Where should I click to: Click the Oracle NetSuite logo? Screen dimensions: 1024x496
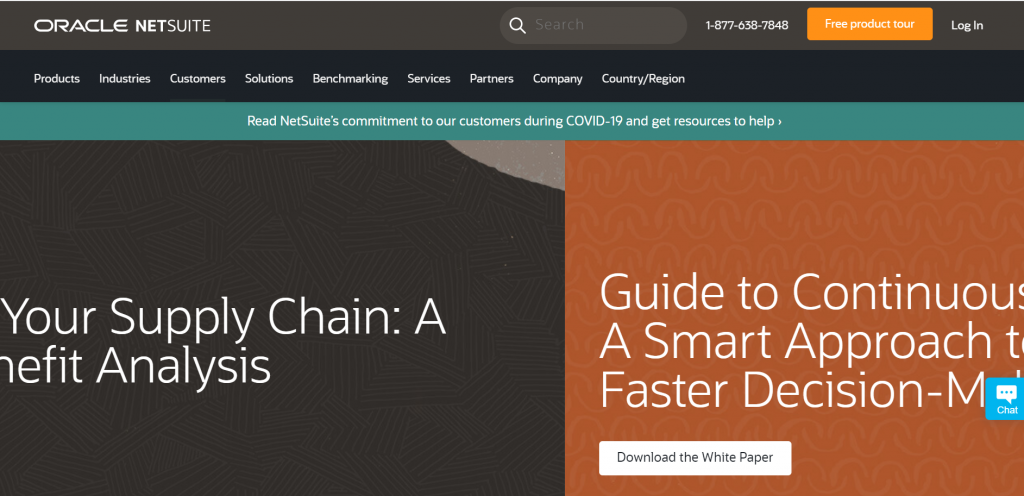click(122, 25)
